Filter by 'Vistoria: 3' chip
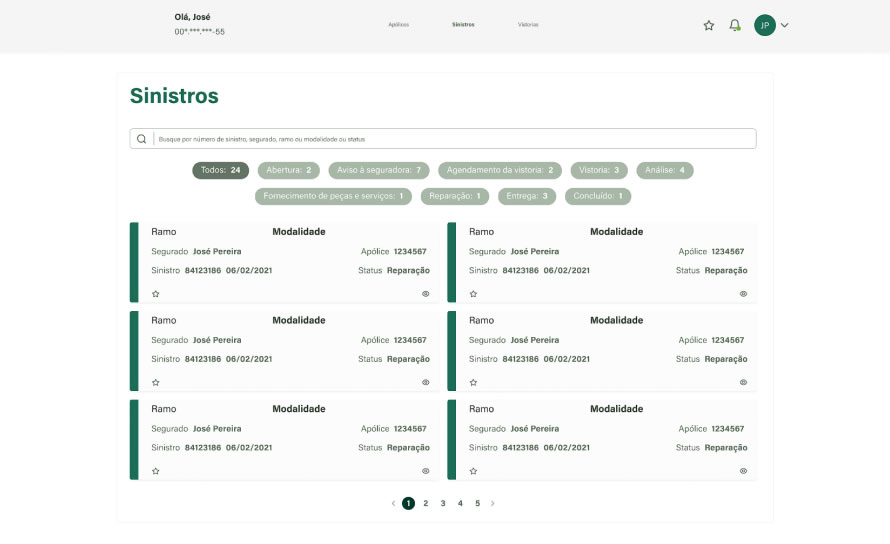 599,170
